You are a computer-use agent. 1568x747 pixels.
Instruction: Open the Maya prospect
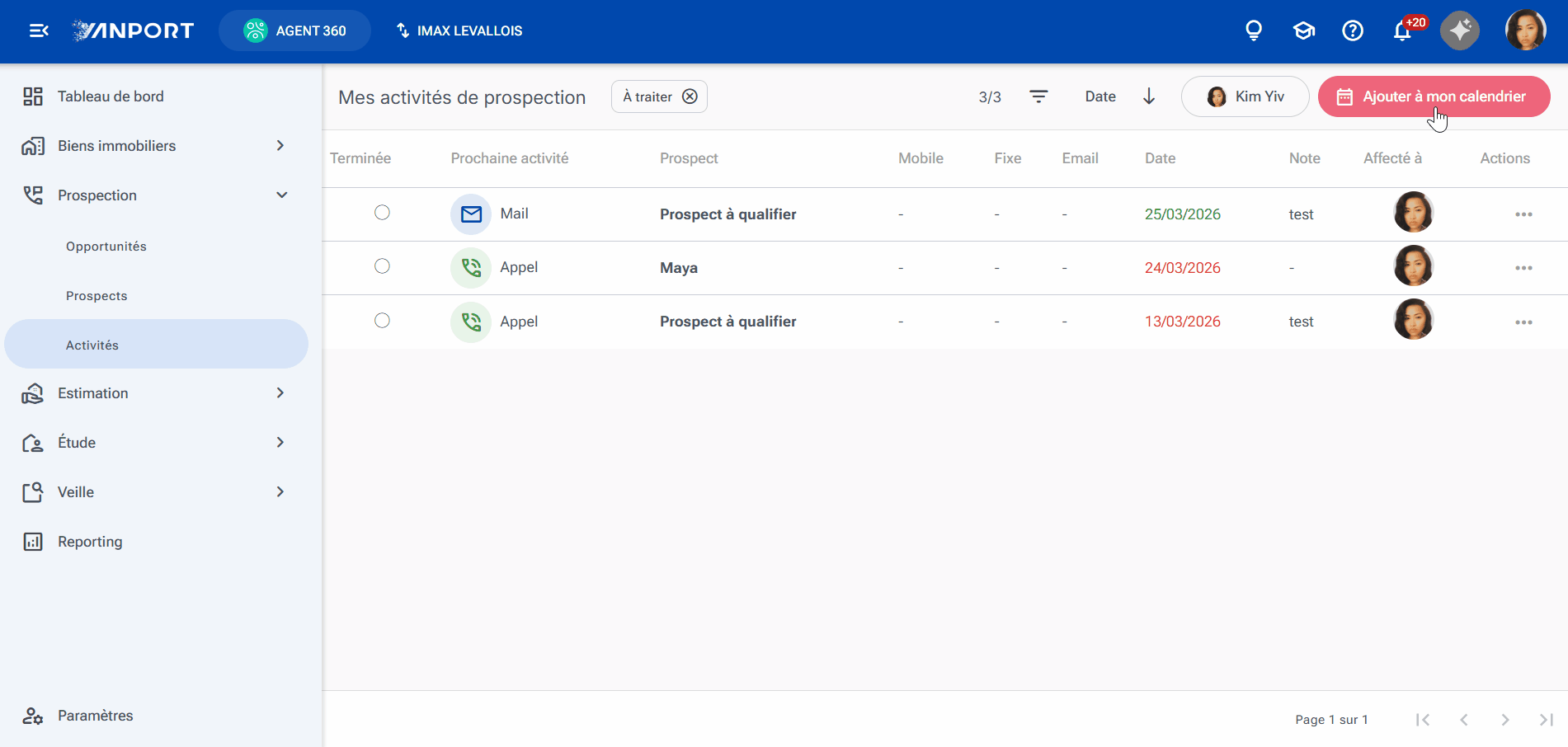[679, 268]
